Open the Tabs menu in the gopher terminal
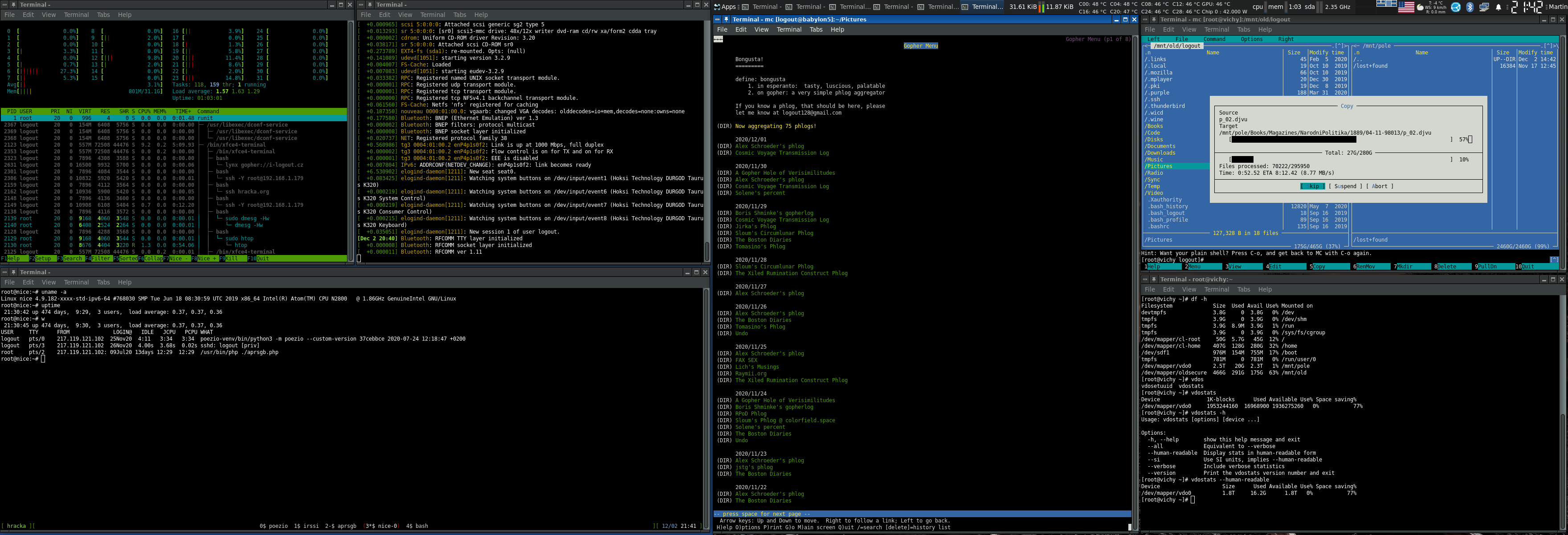The width and height of the screenshot is (1568, 535). (x=816, y=29)
